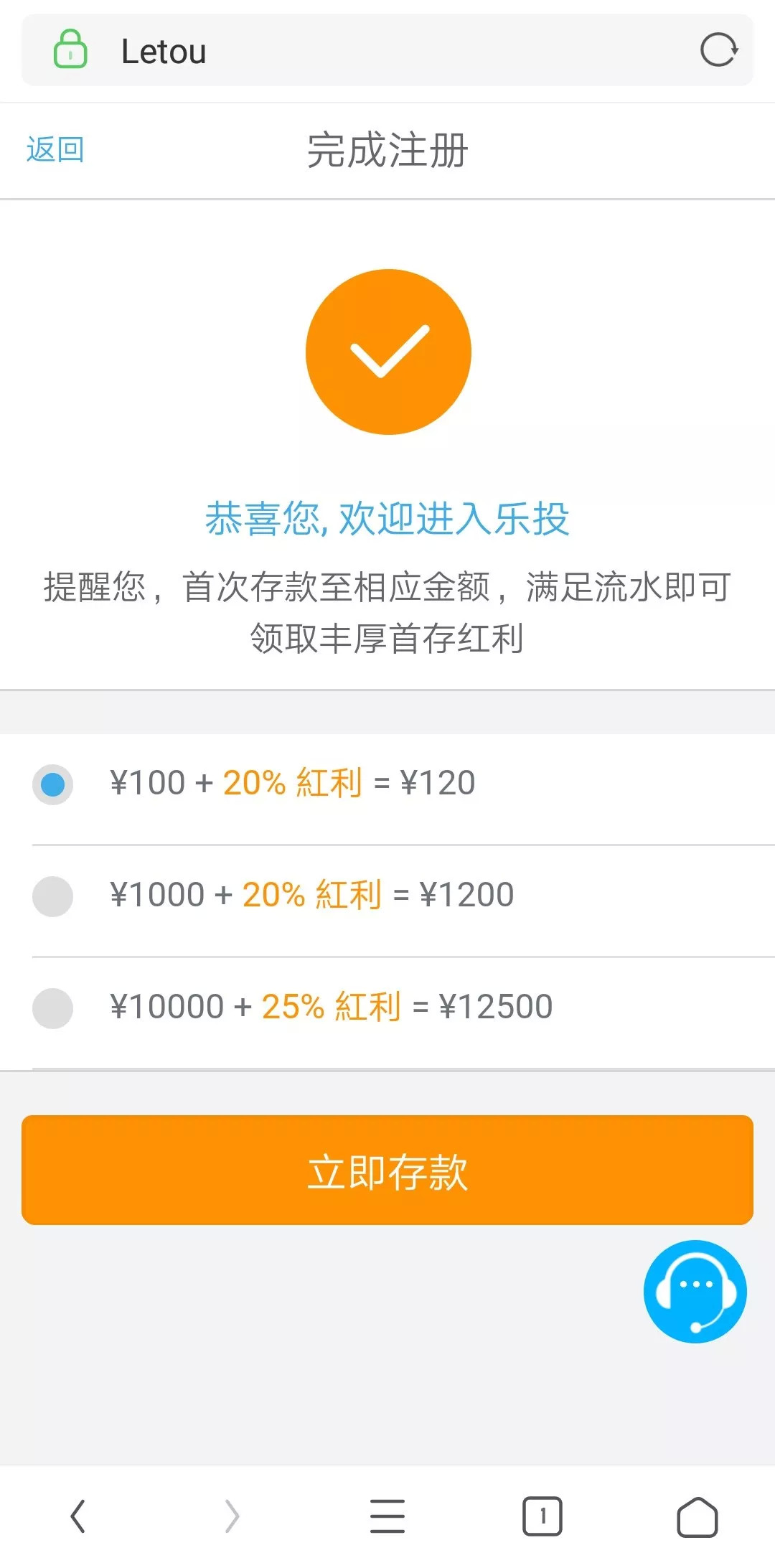Screen dimensions: 775x1568
Task: Tap the ¥10000 + 25% 紅利 option text
Action: click(x=331, y=1007)
